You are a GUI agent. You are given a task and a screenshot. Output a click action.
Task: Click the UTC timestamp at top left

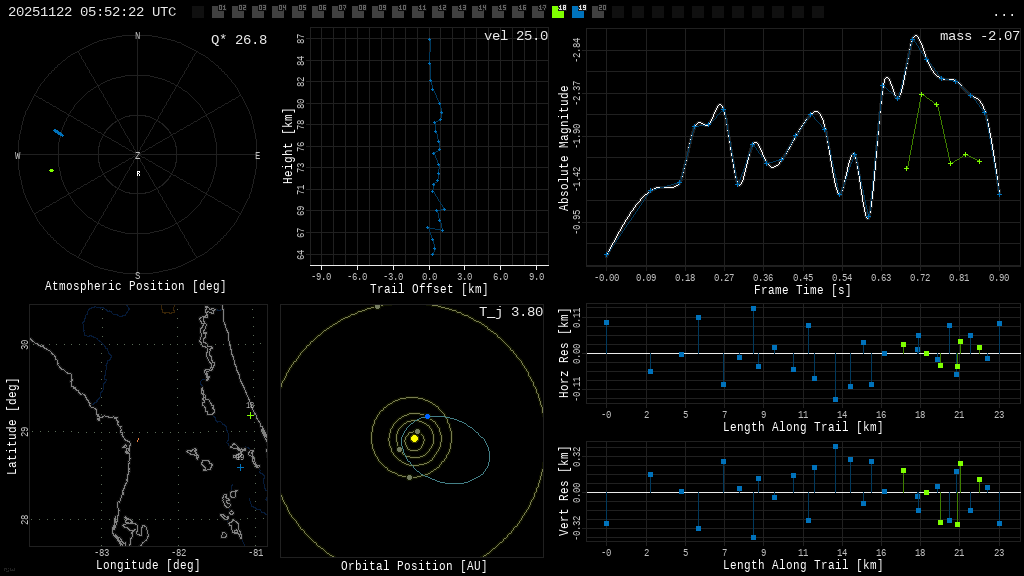[x=92, y=12]
